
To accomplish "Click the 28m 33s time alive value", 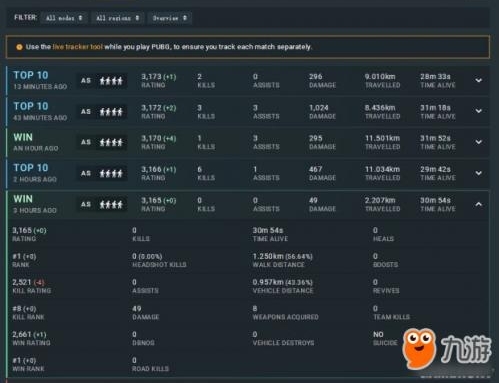I will point(435,77).
